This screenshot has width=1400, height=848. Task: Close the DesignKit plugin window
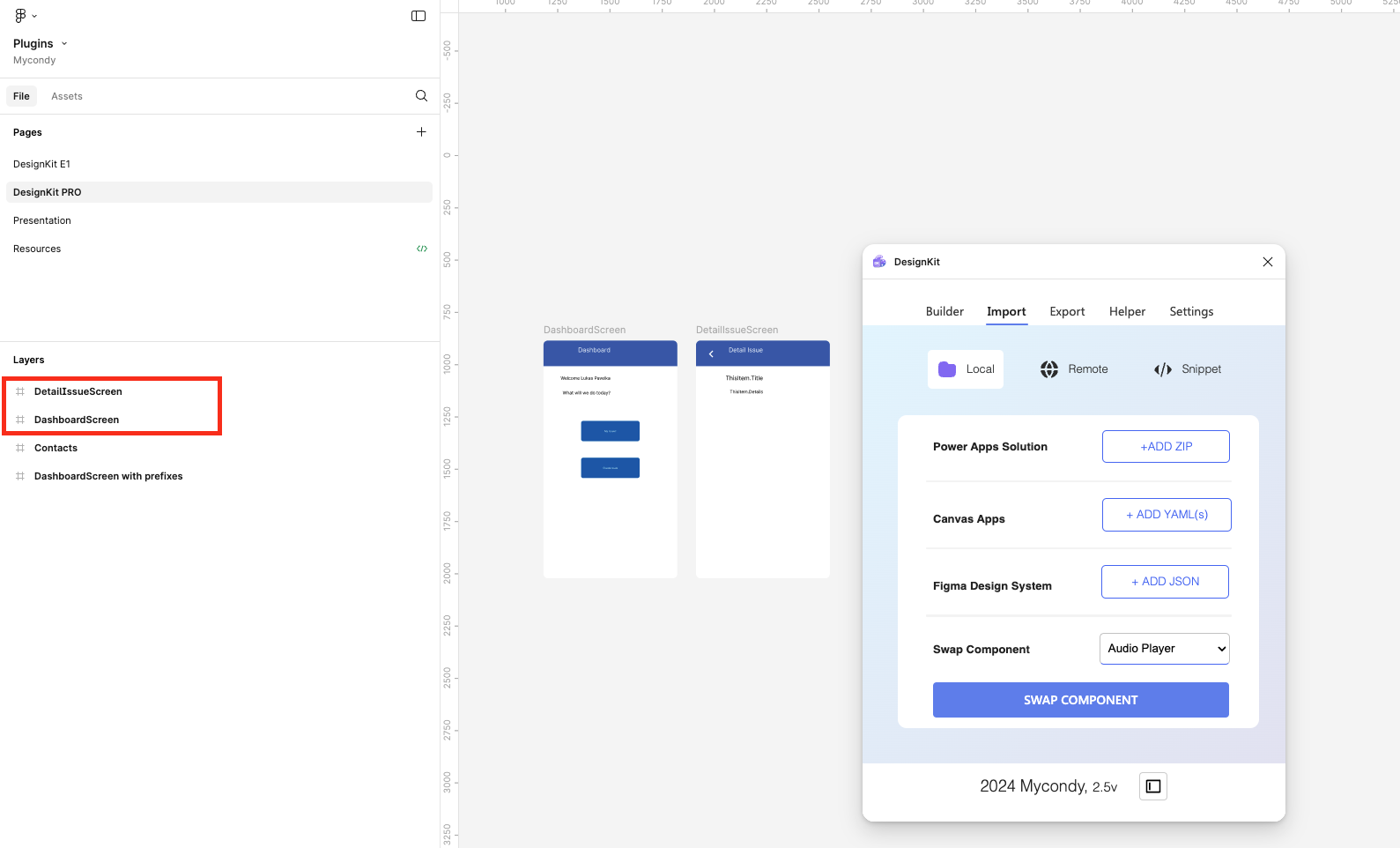(1268, 262)
